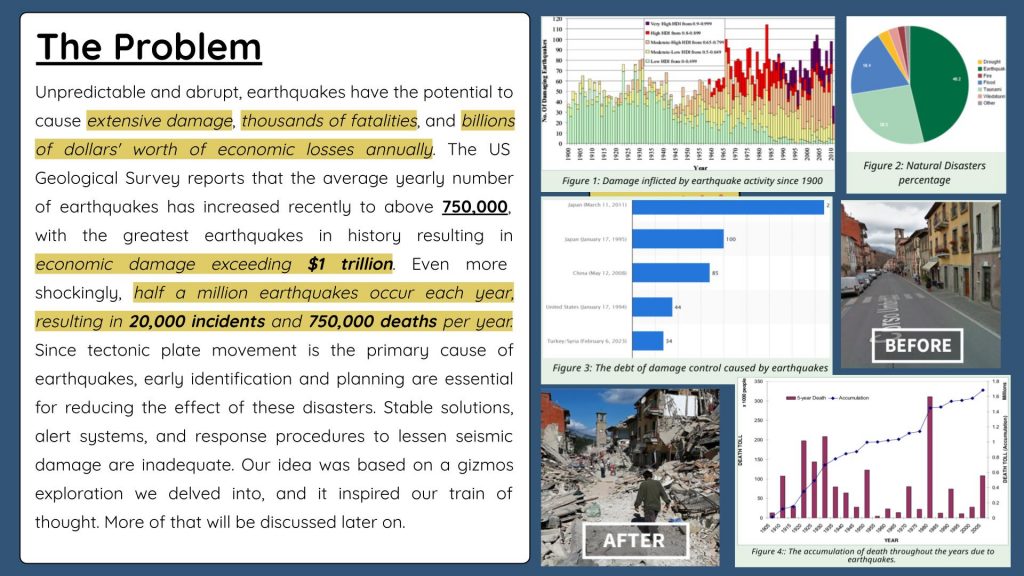This screenshot has height=576, width=1024.
Task: Click the "Year" axis label under Figure 1
Action: pyautogui.click(x=699, y=168)
